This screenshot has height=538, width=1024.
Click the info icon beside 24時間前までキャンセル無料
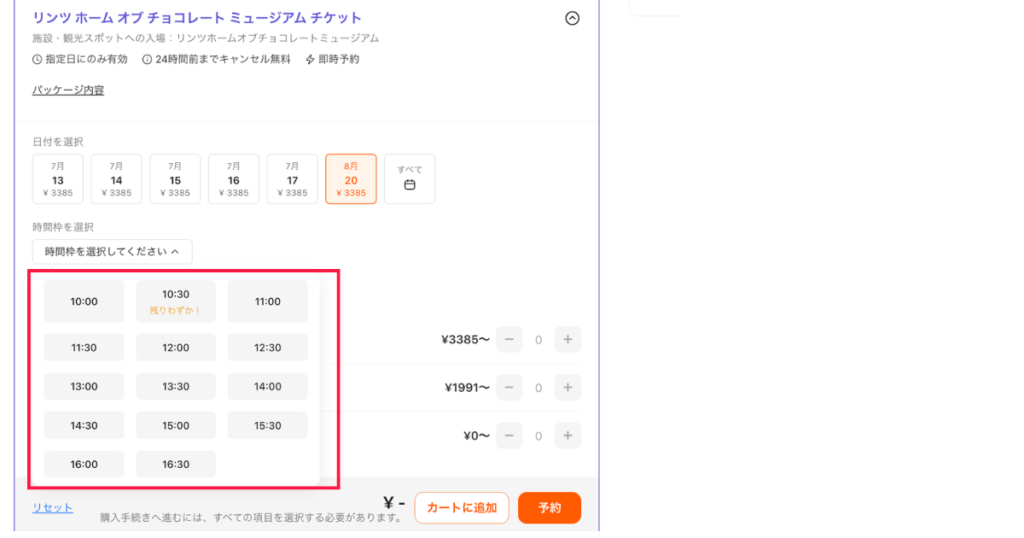click(x=147, y=59)
